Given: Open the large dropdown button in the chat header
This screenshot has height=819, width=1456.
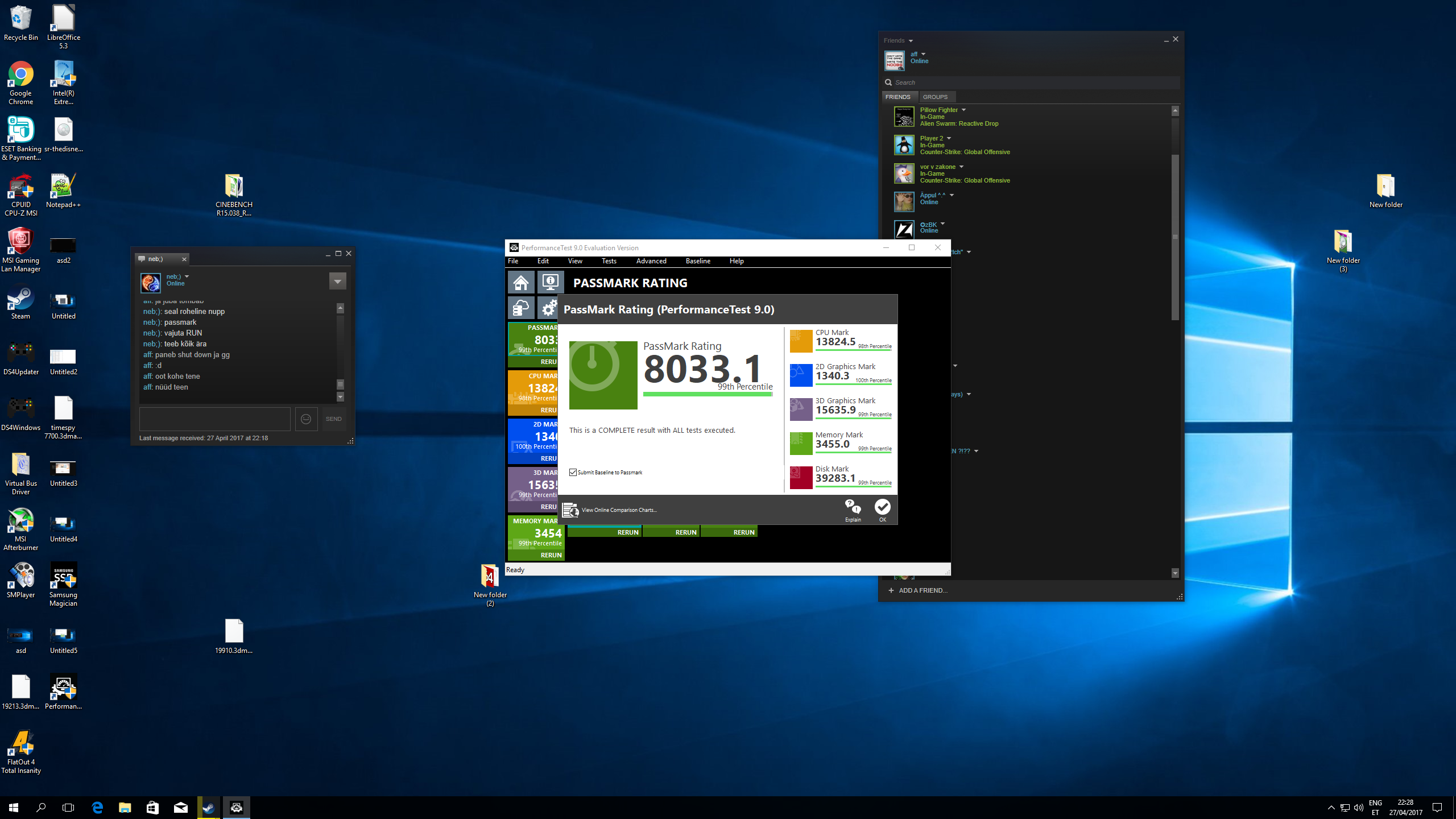Looking at the screenshot, I should [337, 281].
